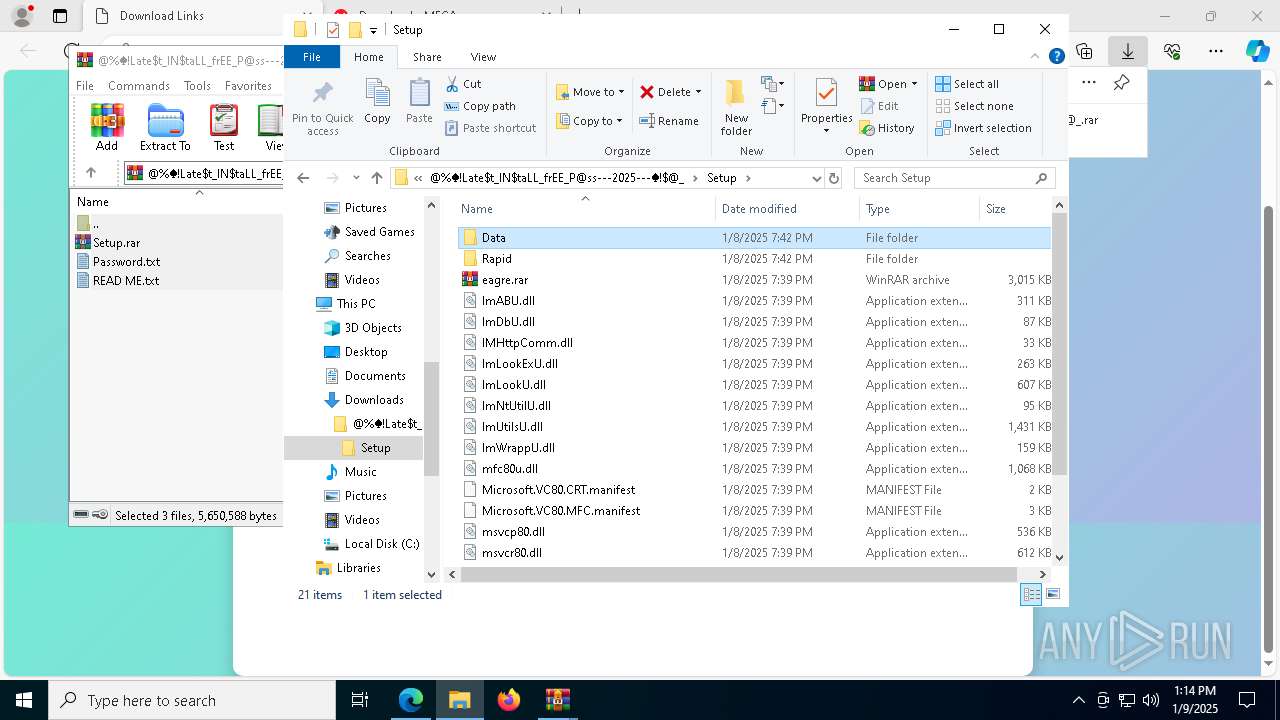The height and width of the screenshot is (720, 1280).
Task: Expand Delete options arrow
Action: [x=698, y=92]
